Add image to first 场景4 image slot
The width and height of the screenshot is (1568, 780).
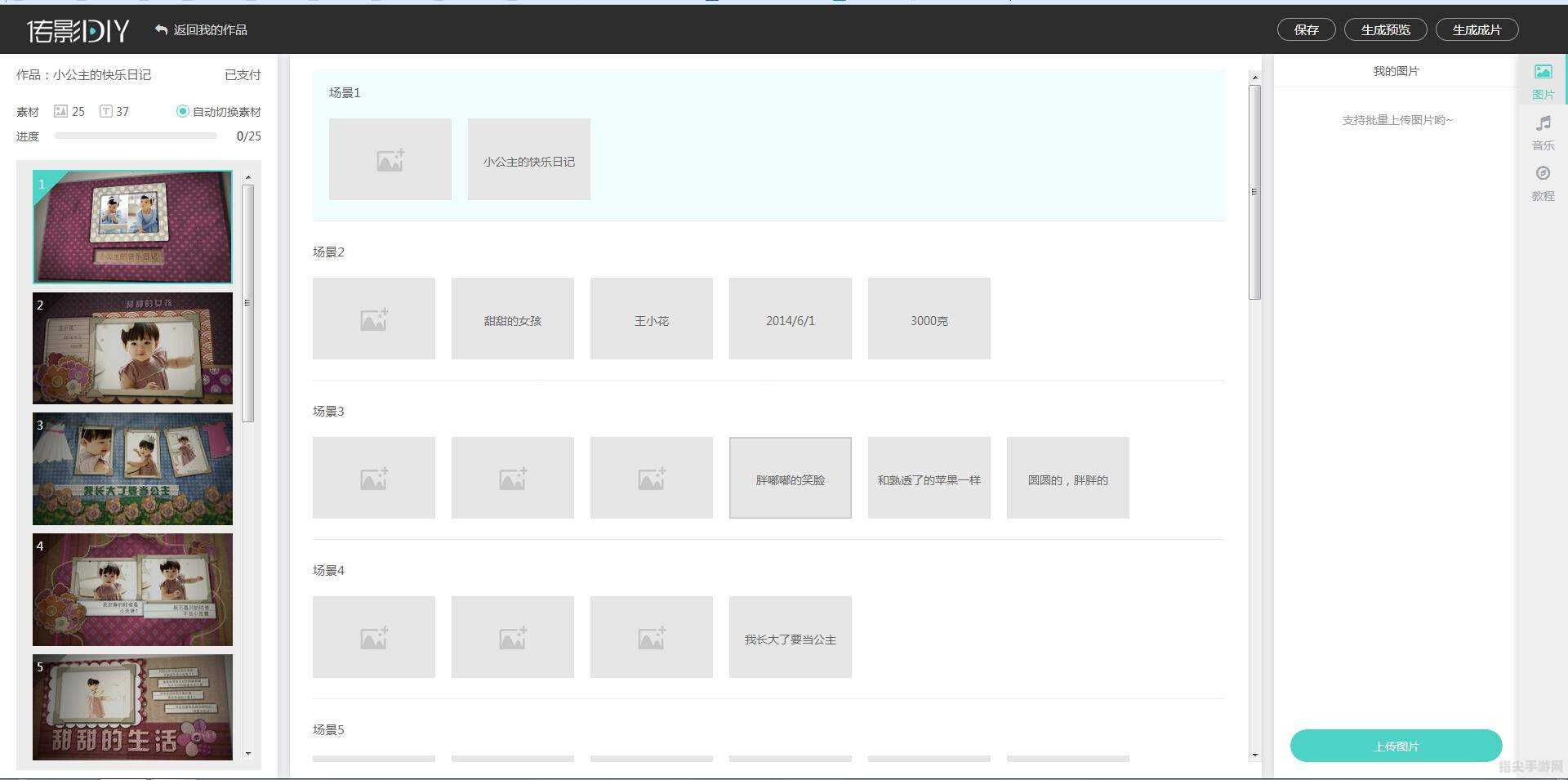coord(374,637)
